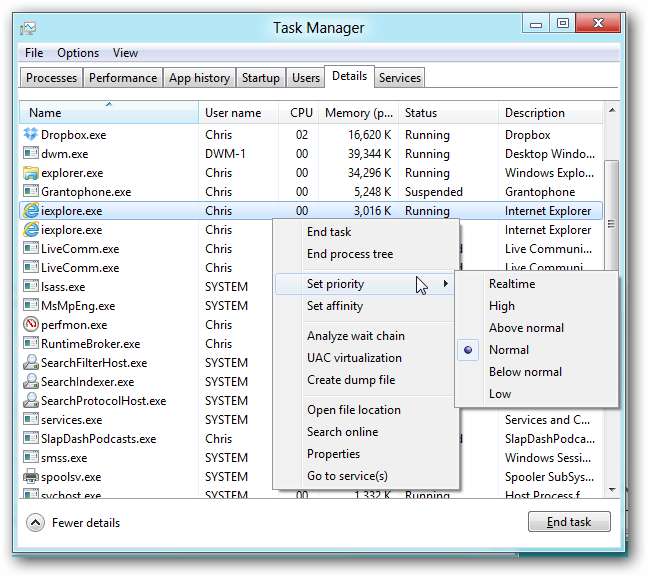
Task: Click the Grantophone.exe process icon
Action: [31, 191]
